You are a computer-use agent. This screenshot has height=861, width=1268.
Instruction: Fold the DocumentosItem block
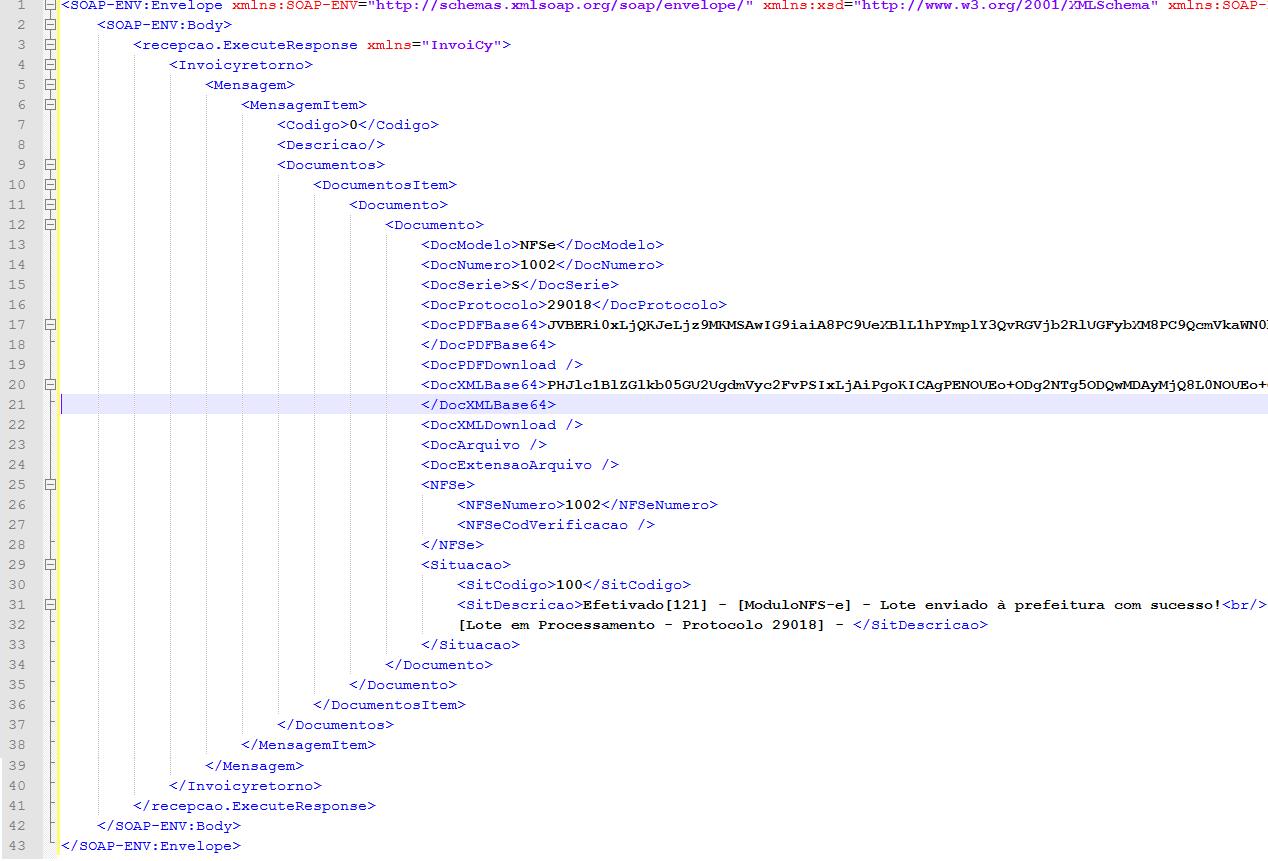point(50,185)
